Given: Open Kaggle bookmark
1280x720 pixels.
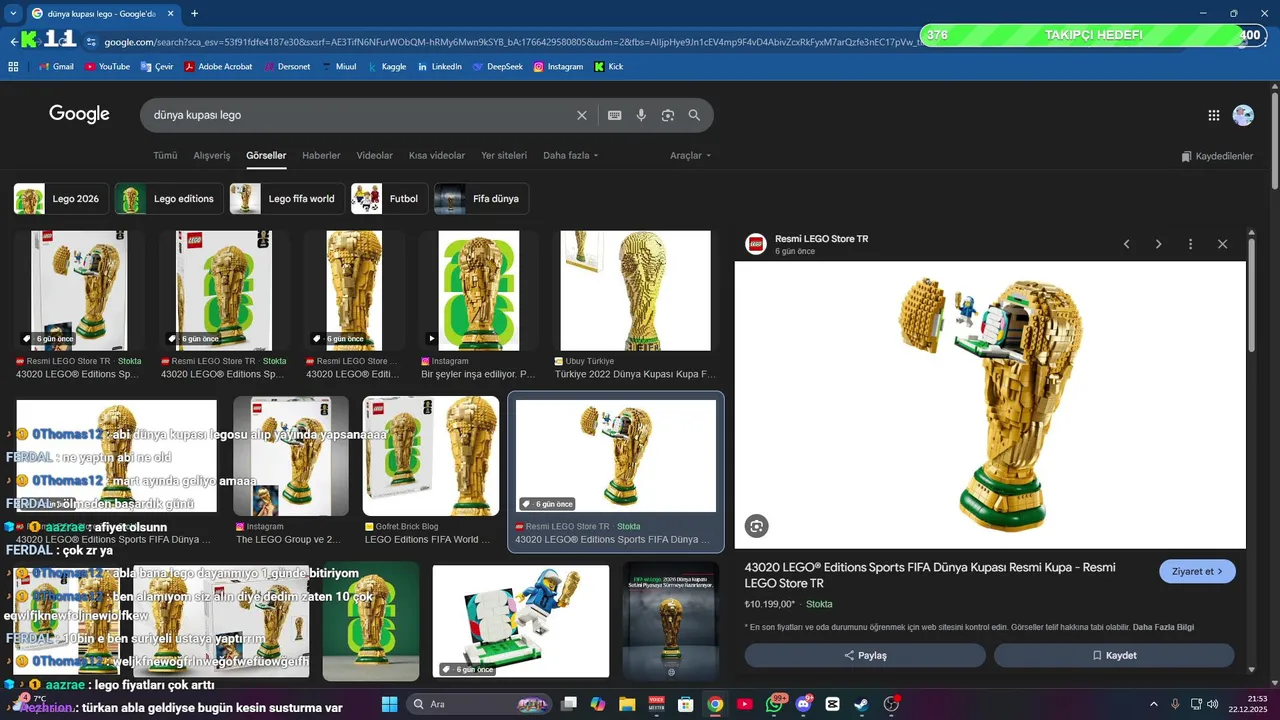Looking at the screenshot, I should tap(387, 67).
